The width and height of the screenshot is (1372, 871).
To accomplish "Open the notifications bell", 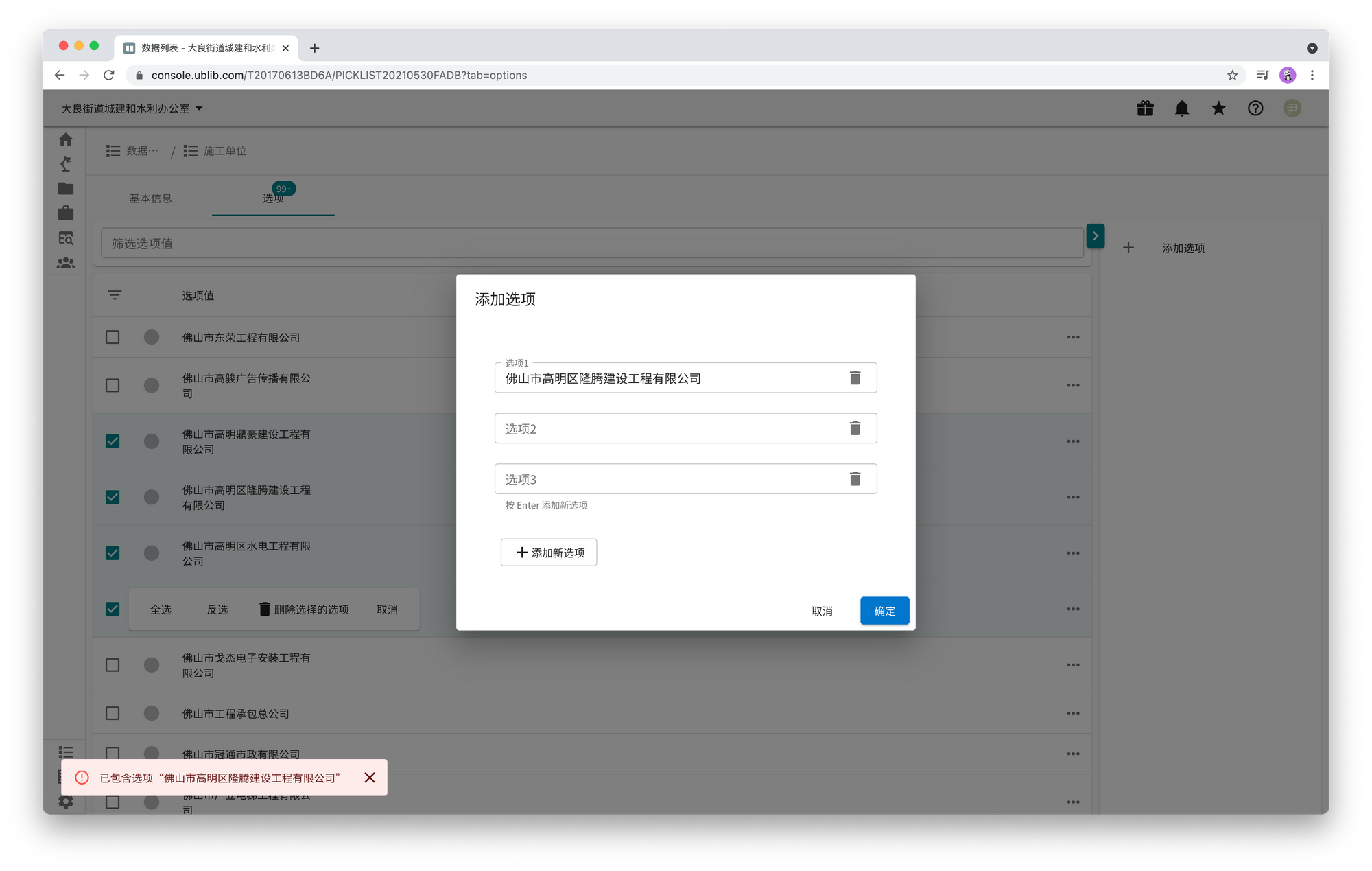I will (x=1182, y=108).
